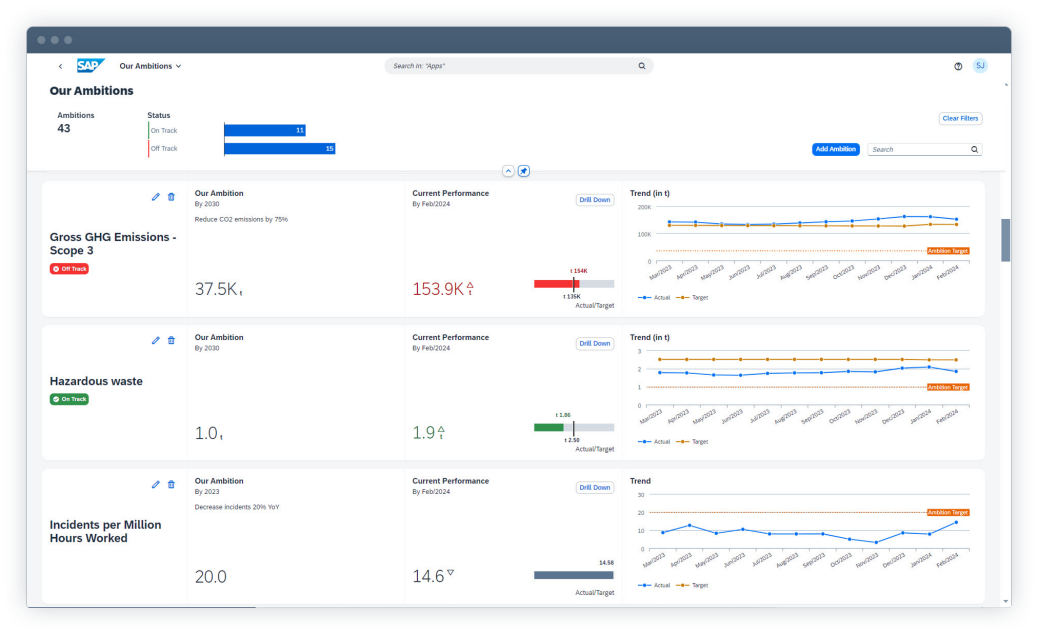Hide the Actual series in Hazardous waste trend
Image resolution: width=1038 pixels, height=634 pixels.
click(x=656, y=441)
